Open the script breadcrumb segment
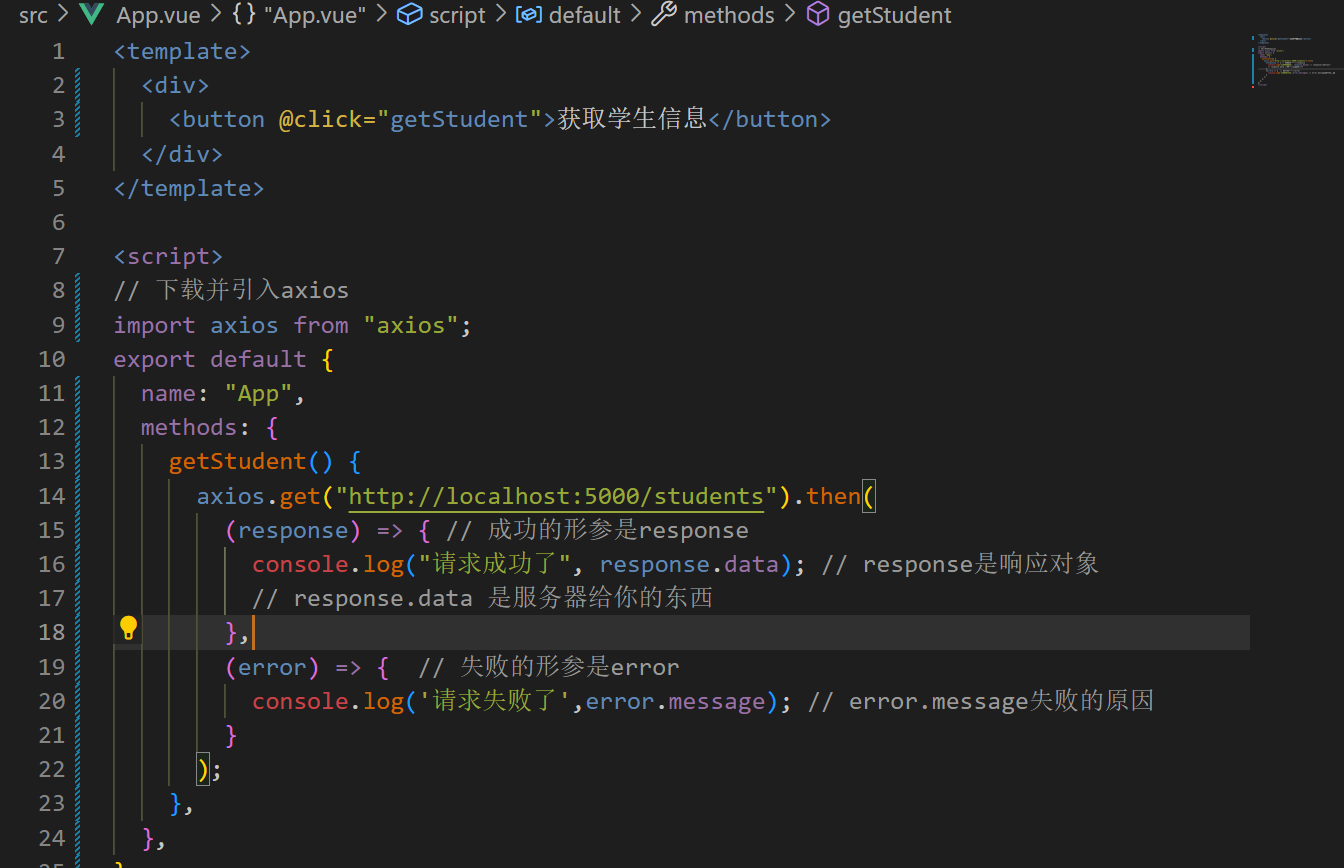The width and height of the screenshot is (1344, 868). [x=457, y=15]
